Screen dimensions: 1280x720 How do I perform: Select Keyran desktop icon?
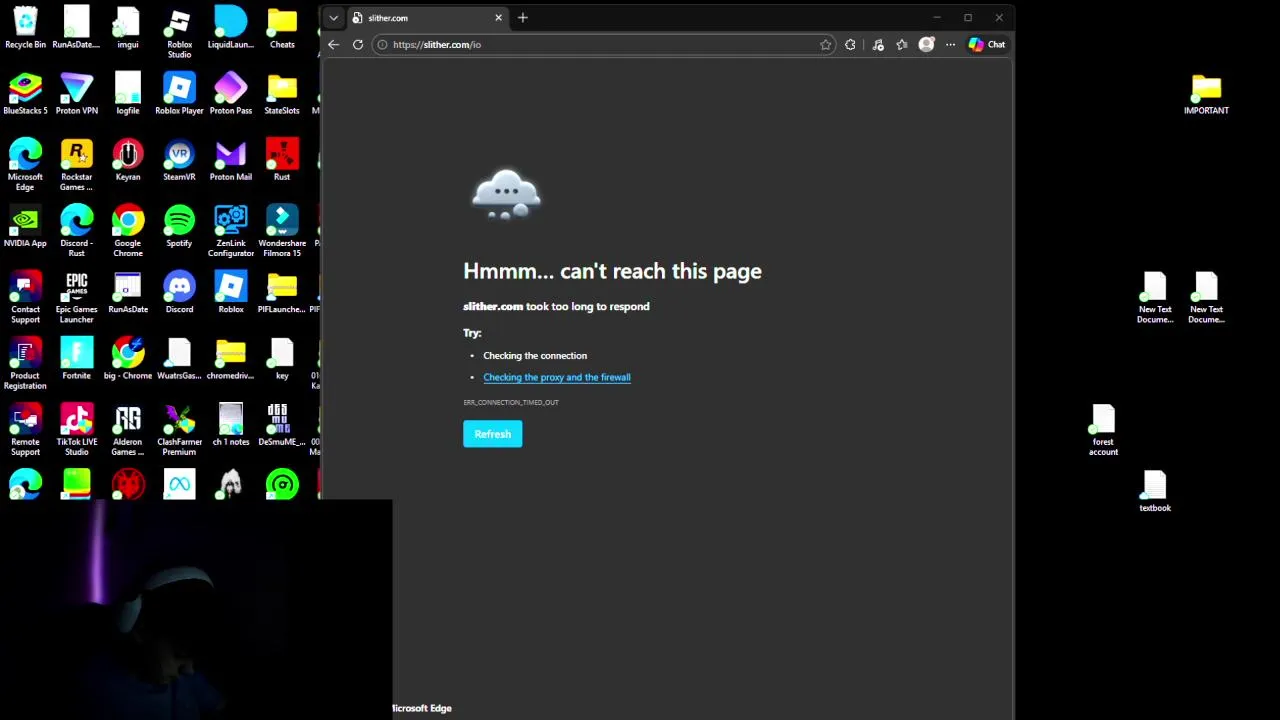(x=128, y=160)
